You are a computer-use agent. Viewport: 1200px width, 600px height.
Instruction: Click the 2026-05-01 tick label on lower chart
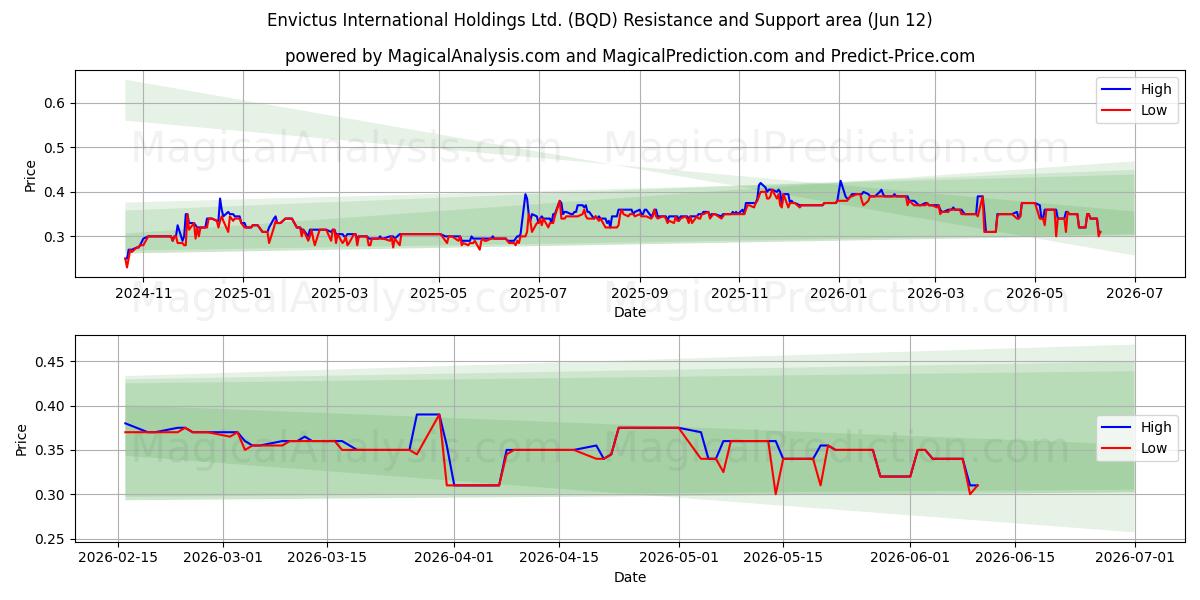pos(680,559)
